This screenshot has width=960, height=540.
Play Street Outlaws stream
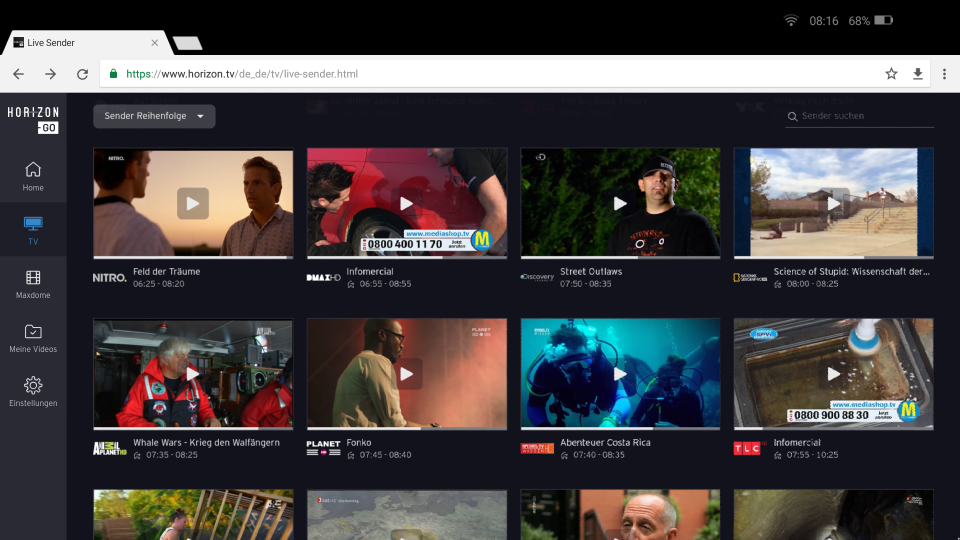pos(620,203)
